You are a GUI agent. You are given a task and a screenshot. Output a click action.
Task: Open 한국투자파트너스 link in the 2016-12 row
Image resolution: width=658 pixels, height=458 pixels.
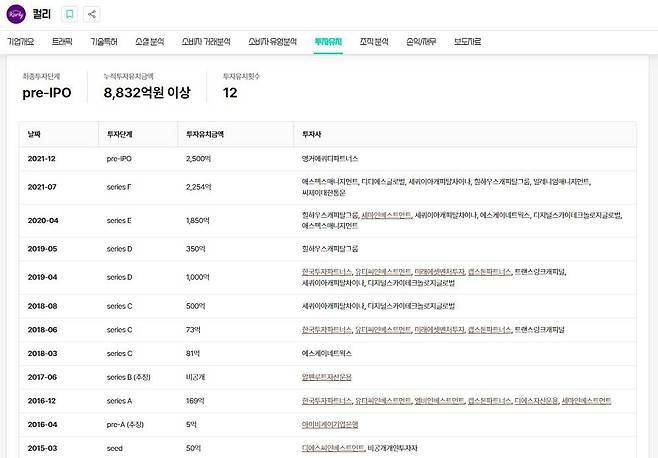tap(326, 401)
